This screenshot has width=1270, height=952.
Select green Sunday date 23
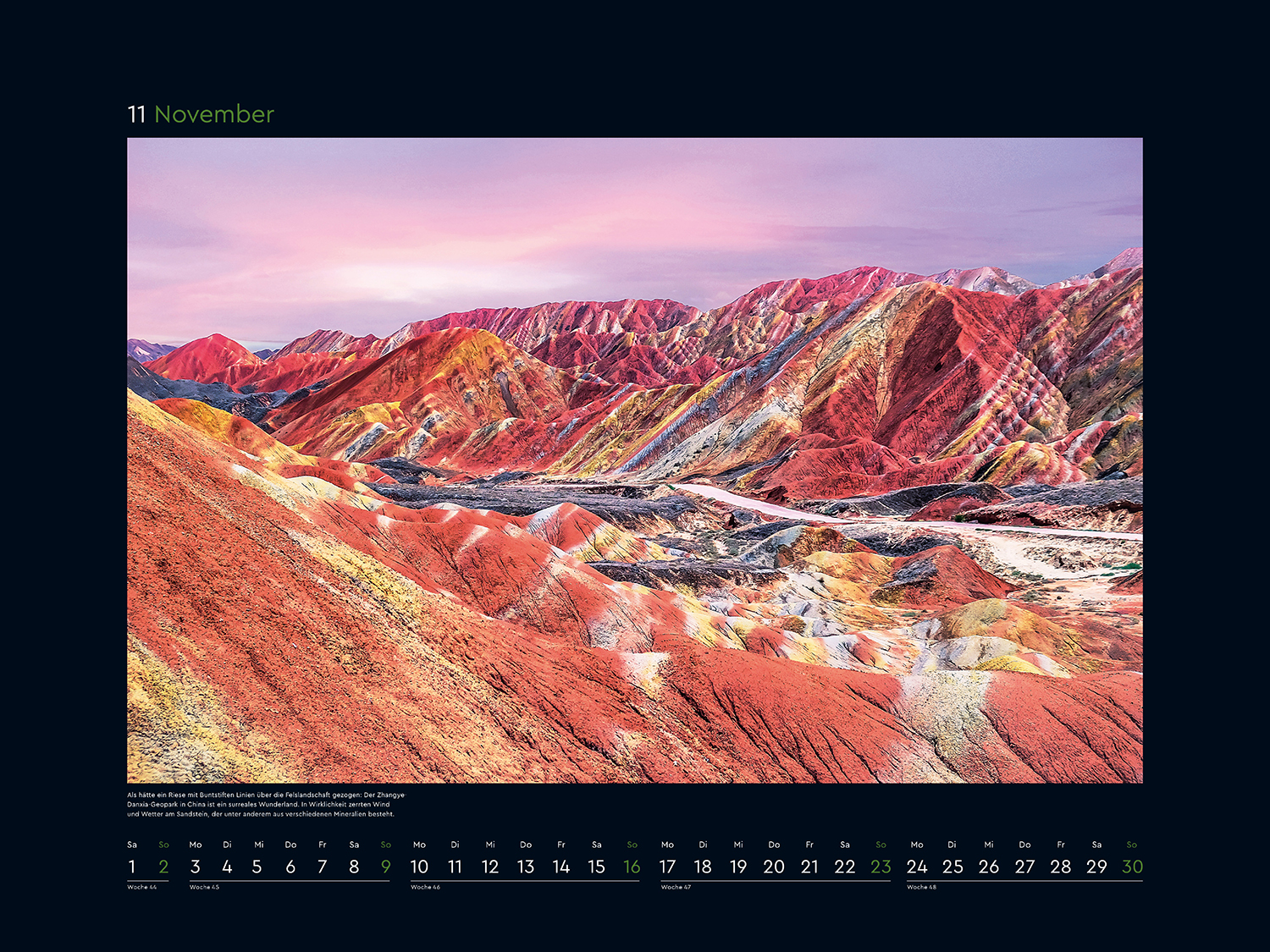click(x=881, y=867)
